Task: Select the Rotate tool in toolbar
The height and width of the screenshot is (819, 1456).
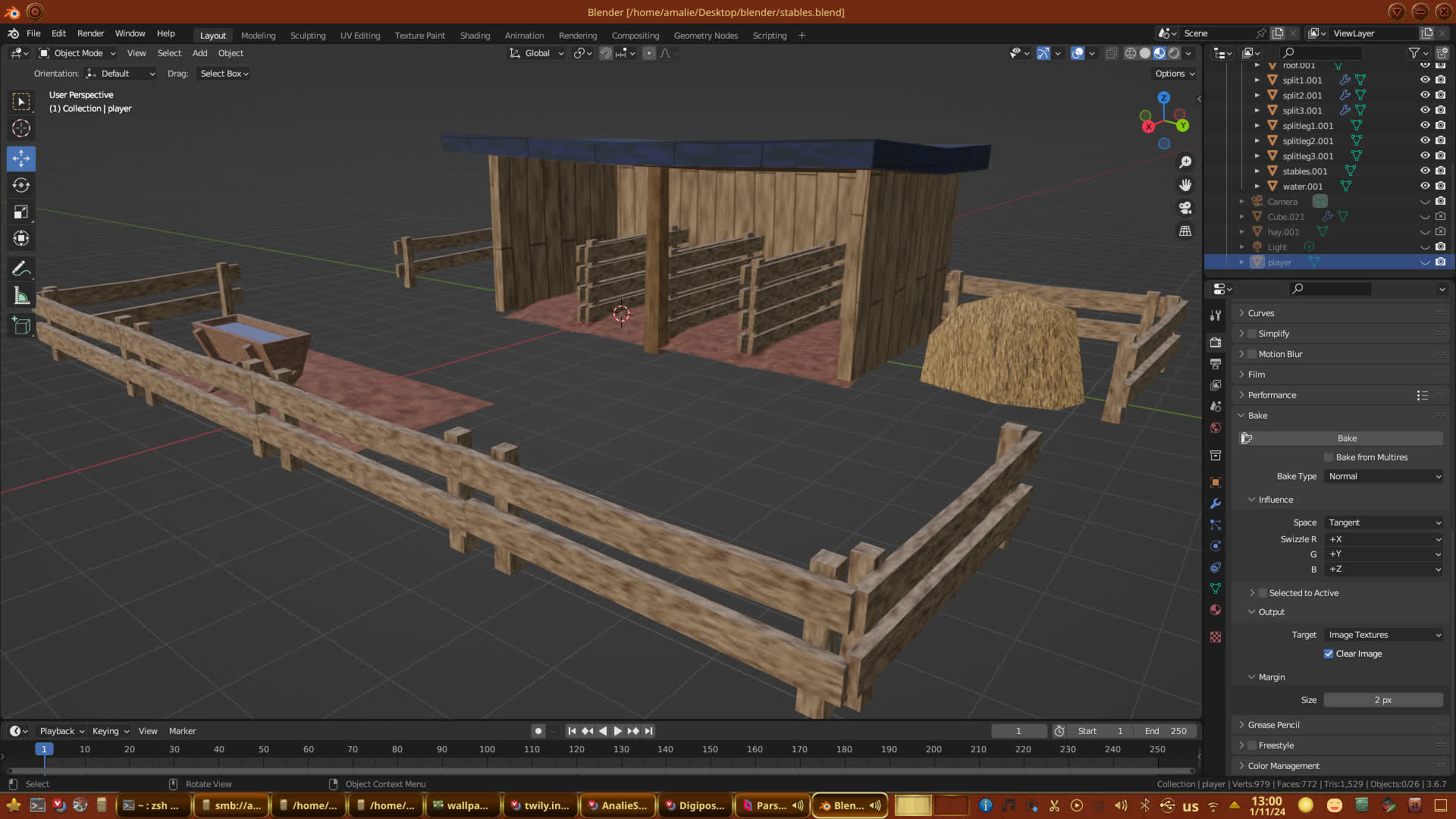Action: [x=21, y=186]
